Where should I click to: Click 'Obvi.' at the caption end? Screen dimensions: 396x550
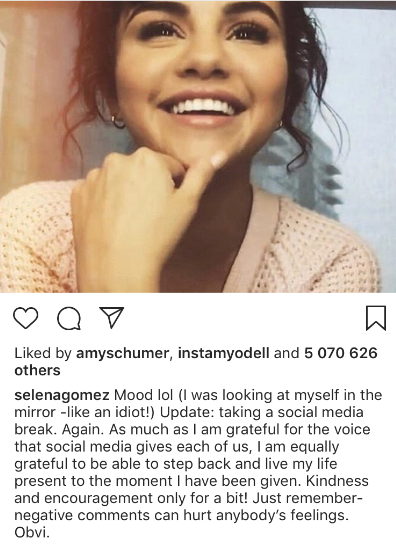32,533
